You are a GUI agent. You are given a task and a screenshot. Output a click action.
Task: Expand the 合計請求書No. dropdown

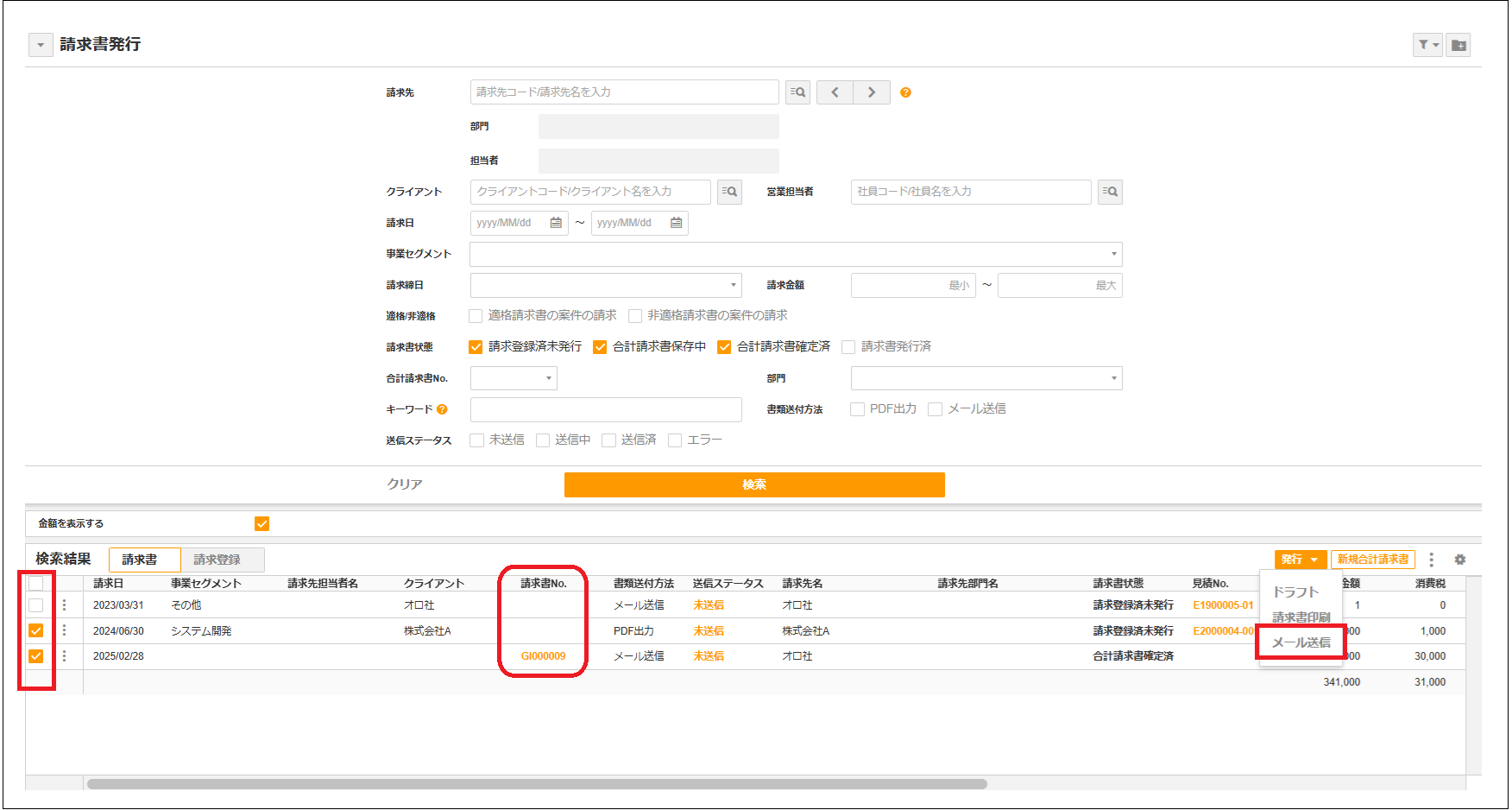click(548, 378)
